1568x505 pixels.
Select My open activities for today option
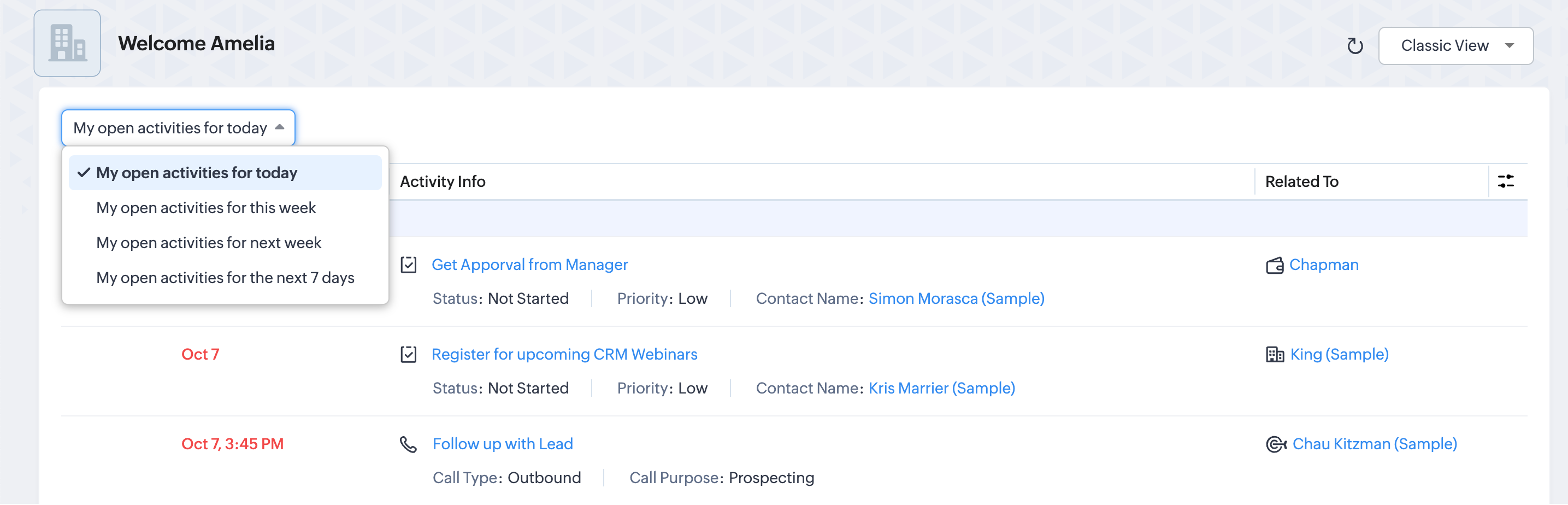click(x=197, y=173)
